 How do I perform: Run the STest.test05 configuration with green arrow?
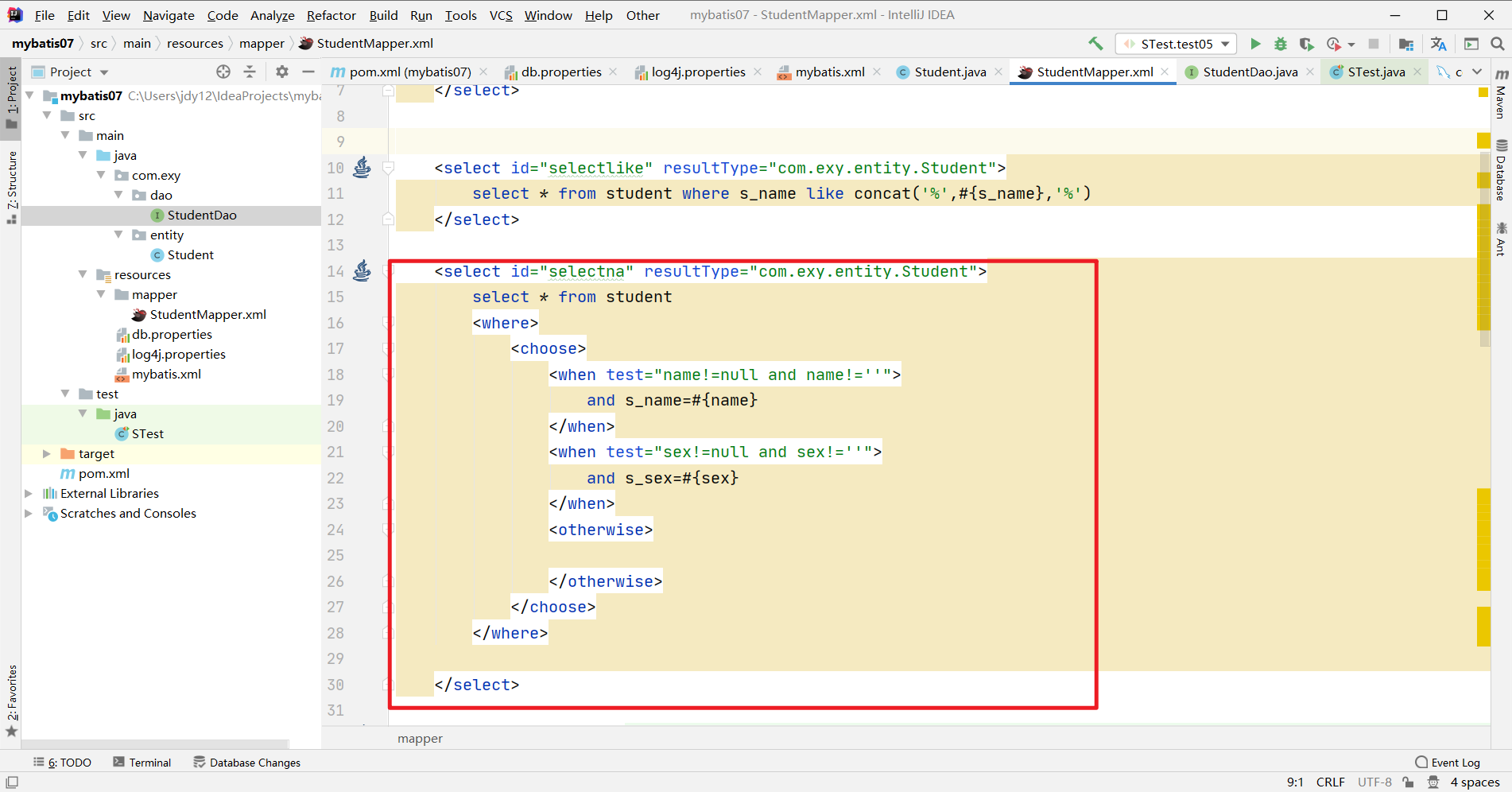coord(1256,44)
